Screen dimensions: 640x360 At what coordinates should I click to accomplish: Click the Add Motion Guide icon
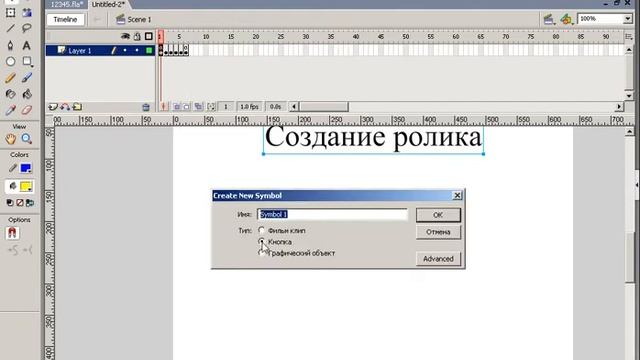[65, 107]
